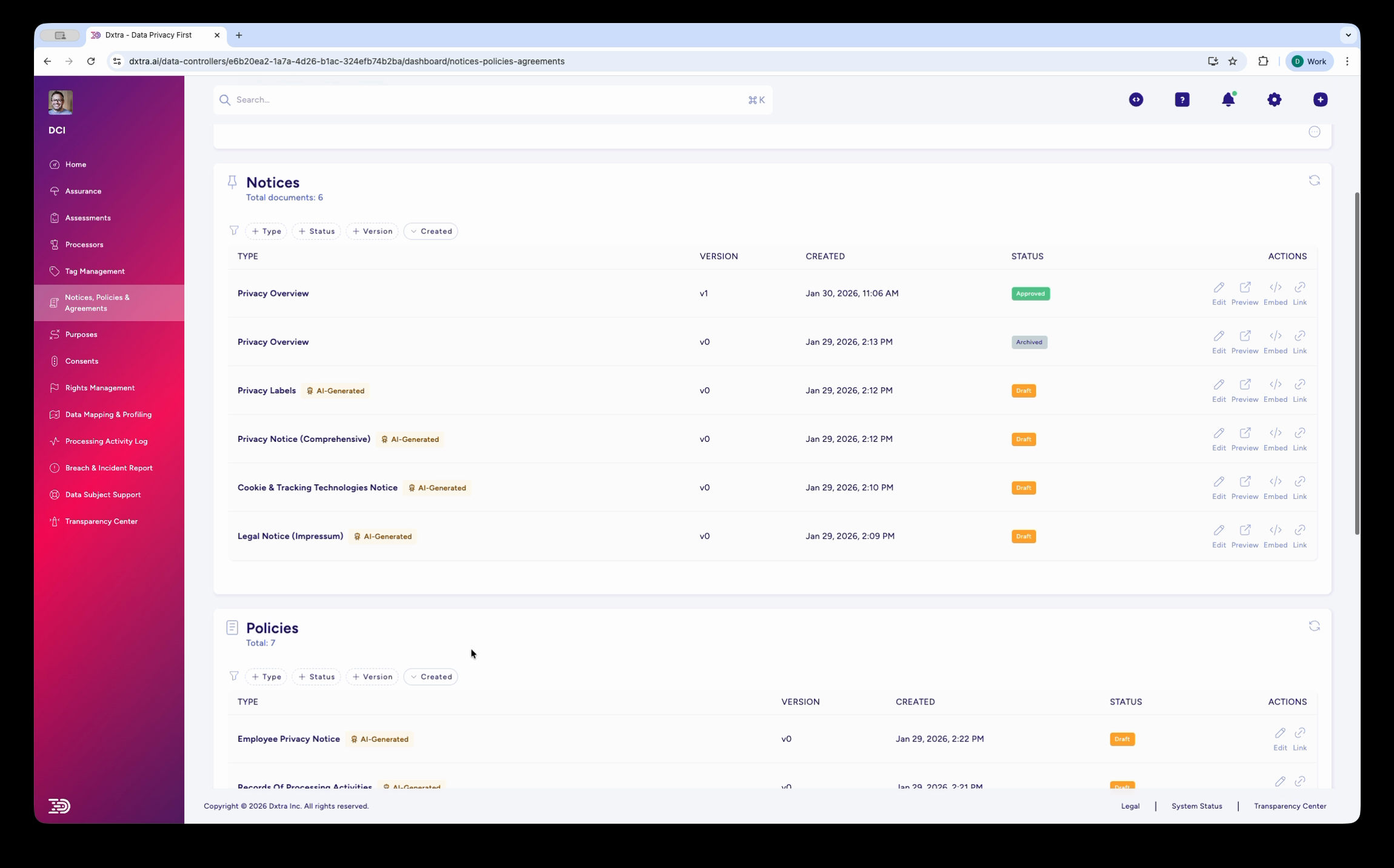Click the notifications bell icon
Image resolution: width=1394 pixels, height=868 pixels.
1228,99
